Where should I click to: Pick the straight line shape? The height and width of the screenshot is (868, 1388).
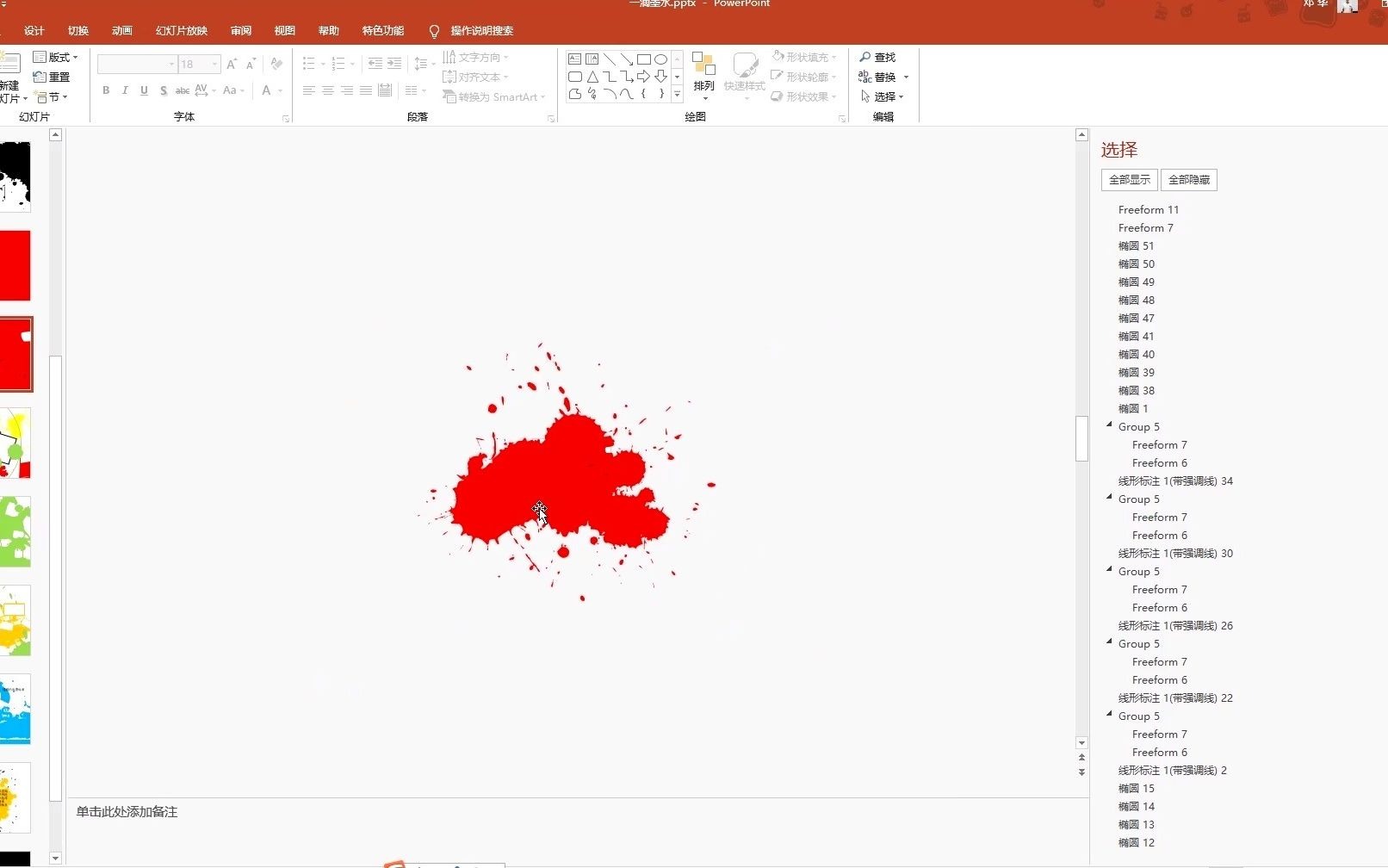click(x=609, y=59)
